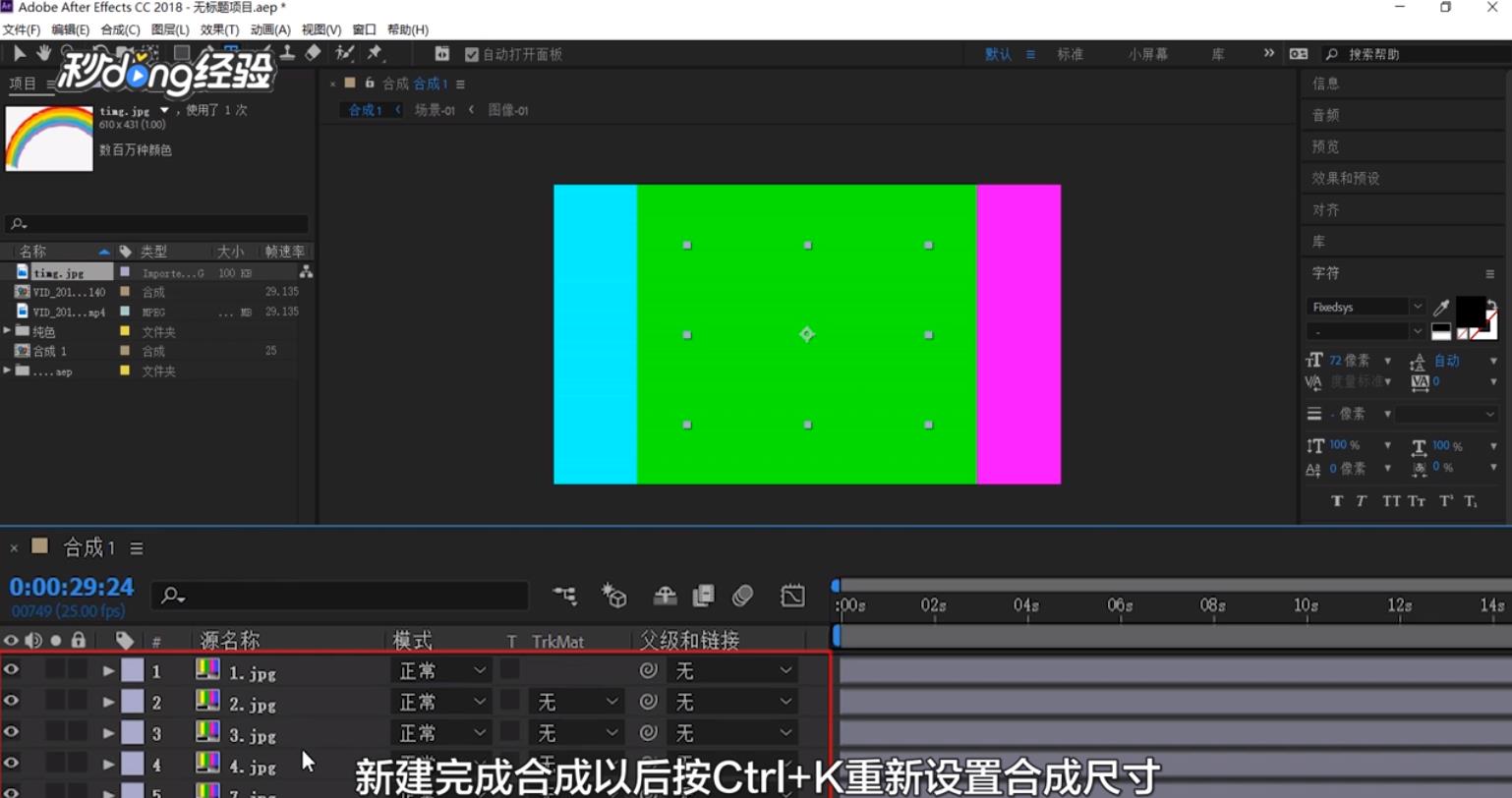Pick the Eraser tool
This screenshot has height=798, width=1512.
(x=312, y=54)
